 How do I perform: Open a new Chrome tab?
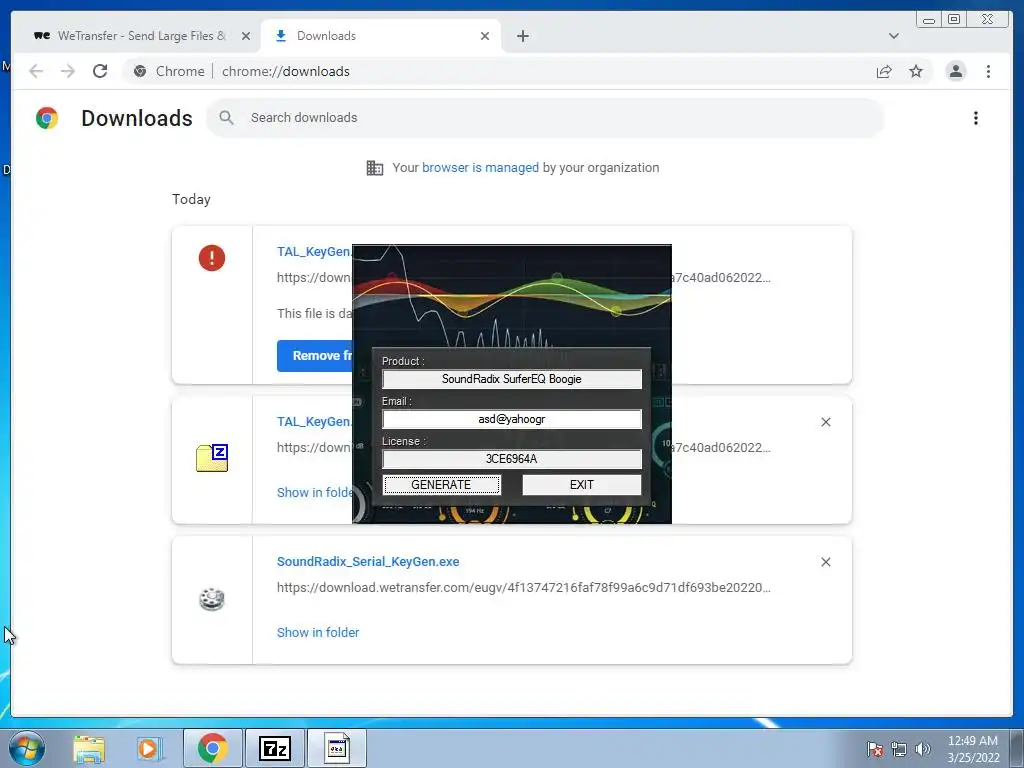tap(522, 36)
